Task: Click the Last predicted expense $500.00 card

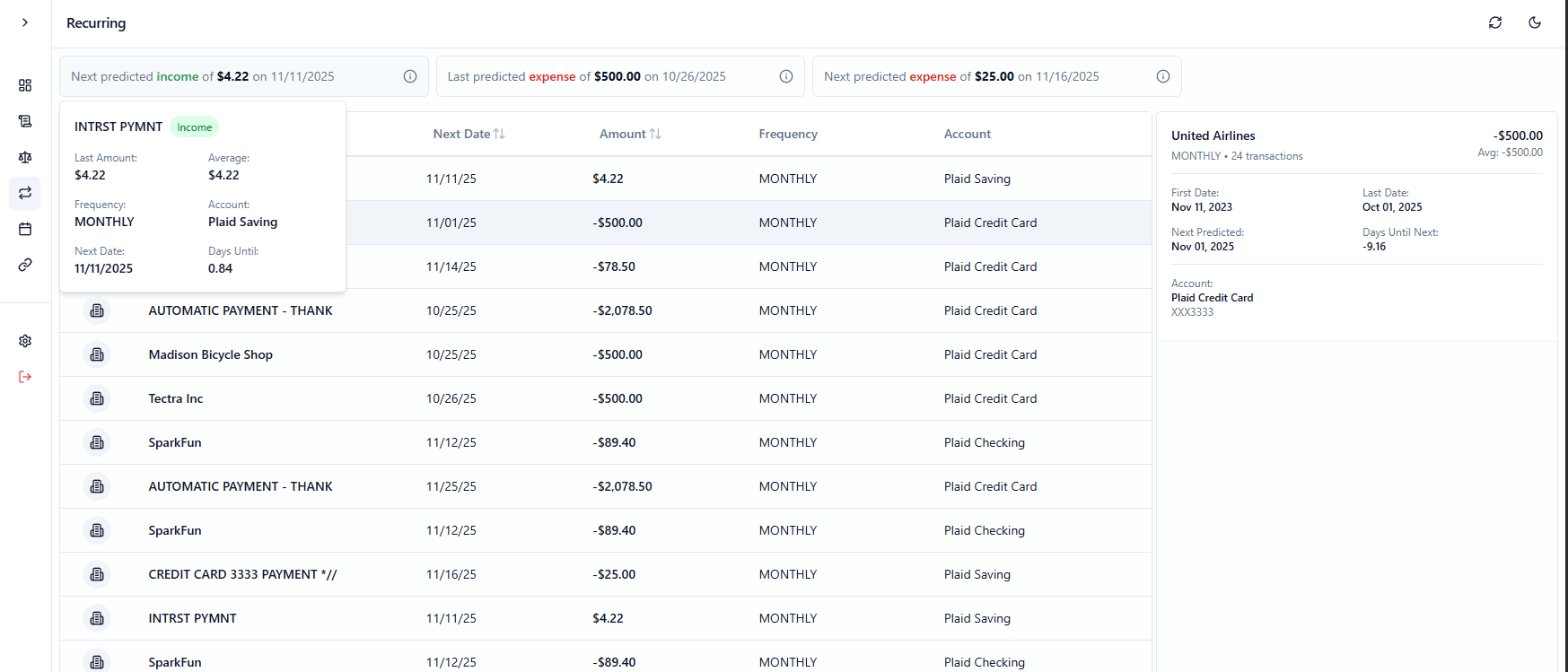Action: pos(620,76)
